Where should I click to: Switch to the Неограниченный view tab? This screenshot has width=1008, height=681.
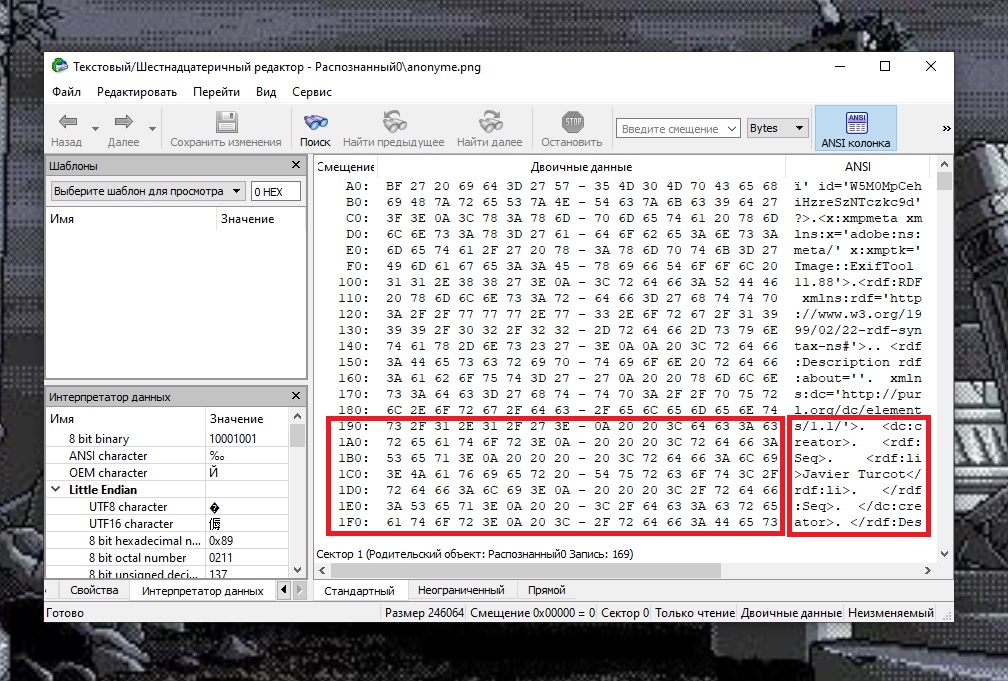461,590
